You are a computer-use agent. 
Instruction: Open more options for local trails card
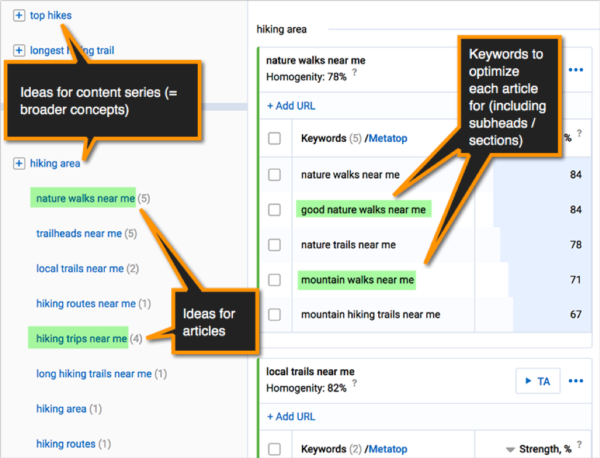[x=576, y=381]
